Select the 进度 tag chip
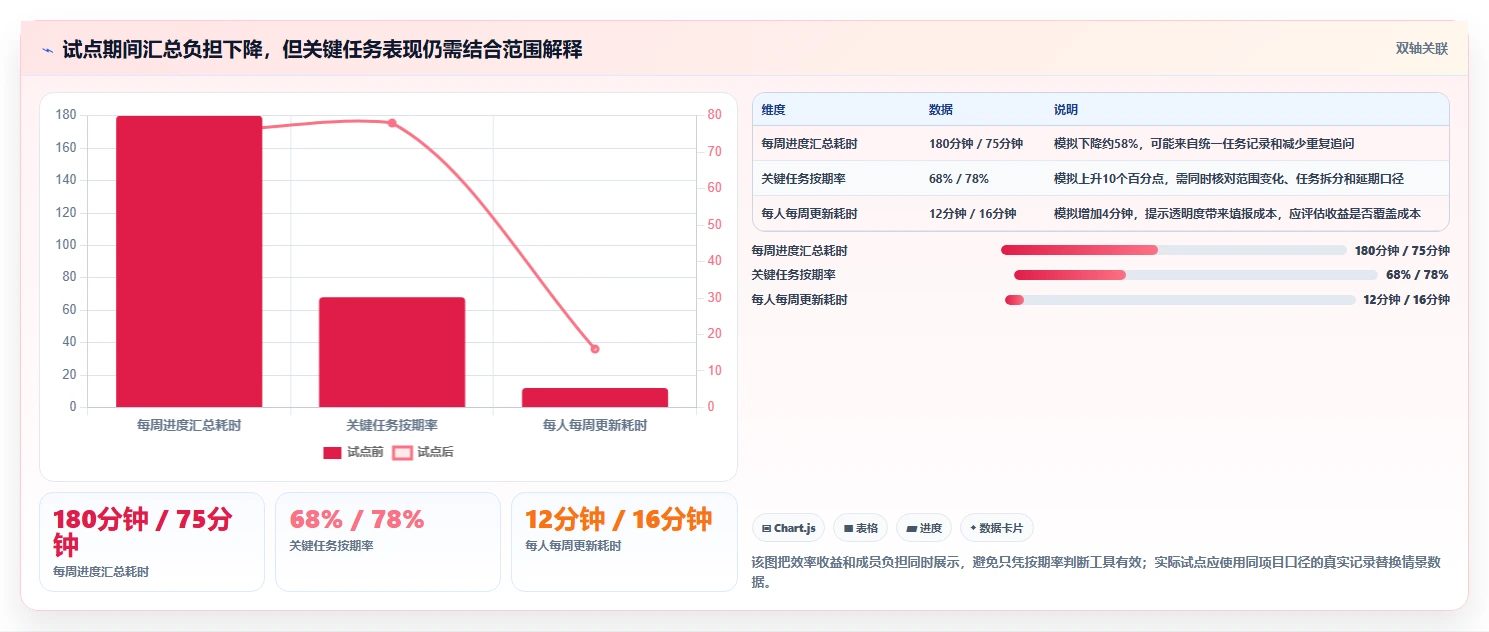 point(924,528)
